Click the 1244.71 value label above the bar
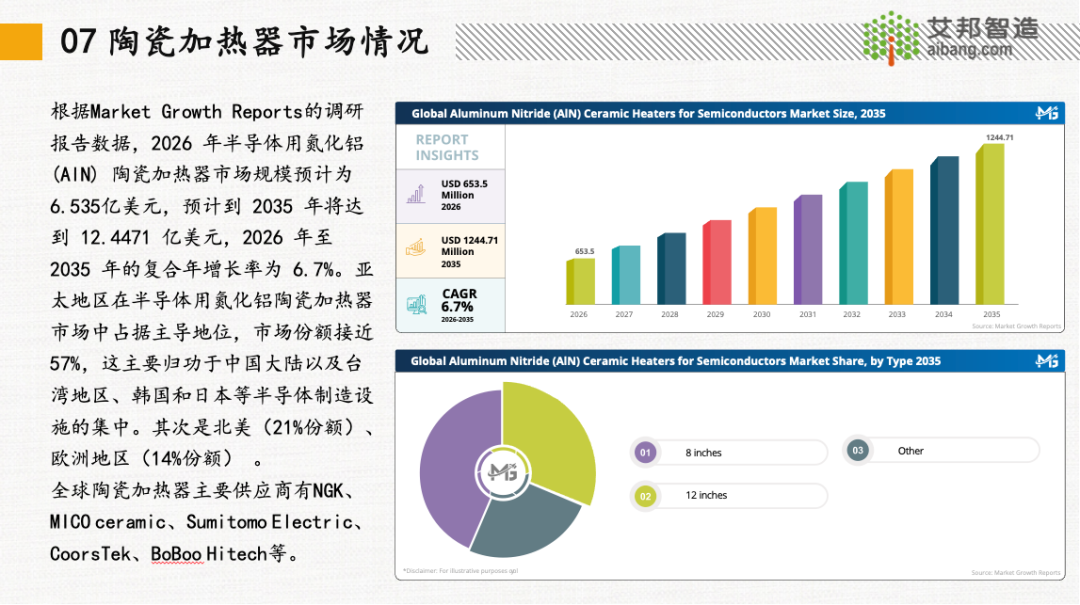The width and height of the screenshot is (1080, 605). [x=999, y=137]
